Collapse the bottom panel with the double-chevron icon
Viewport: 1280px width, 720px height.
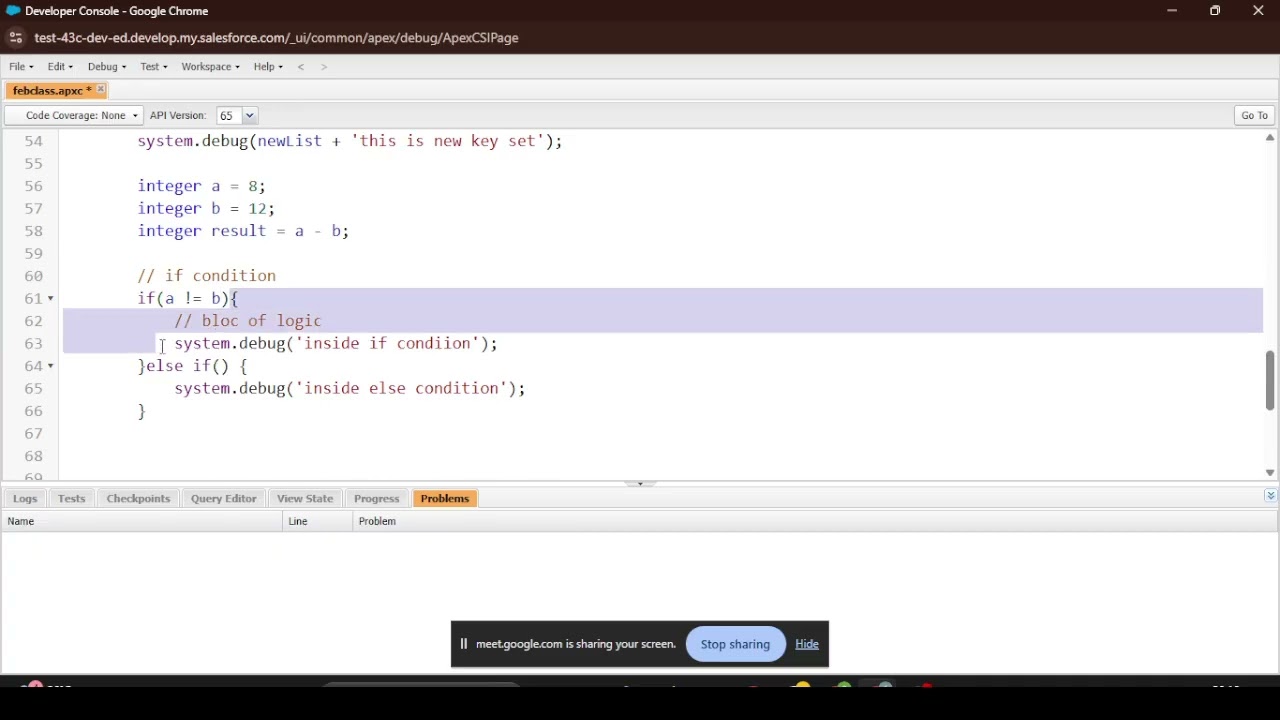click(x=1270, y=496)
